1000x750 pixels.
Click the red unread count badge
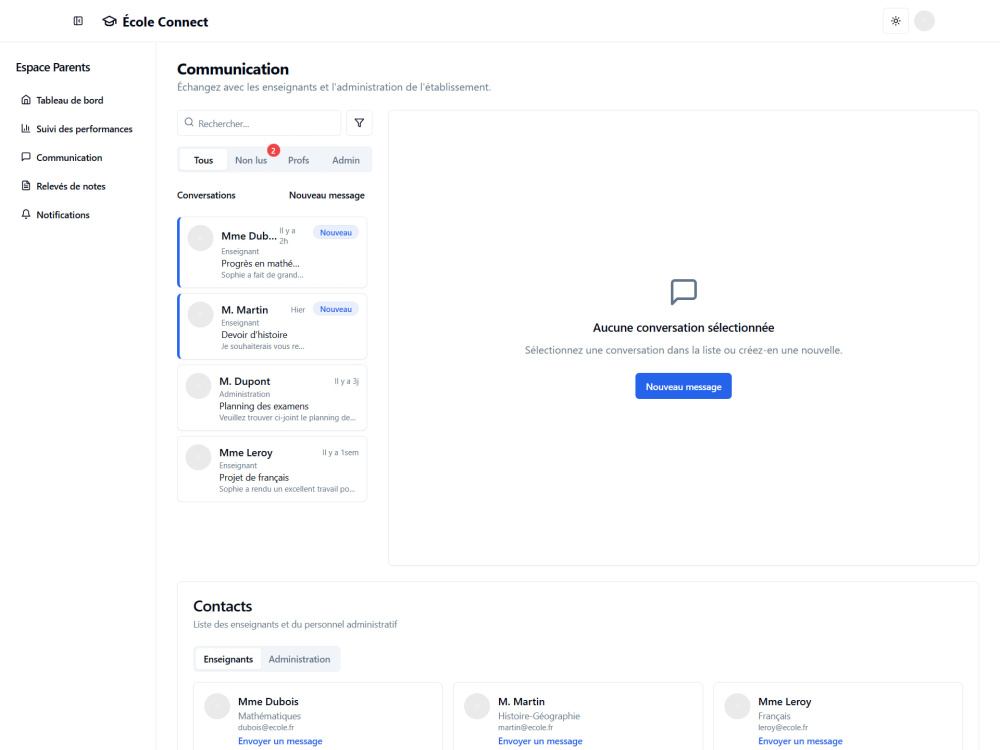[x=274, y=151]
